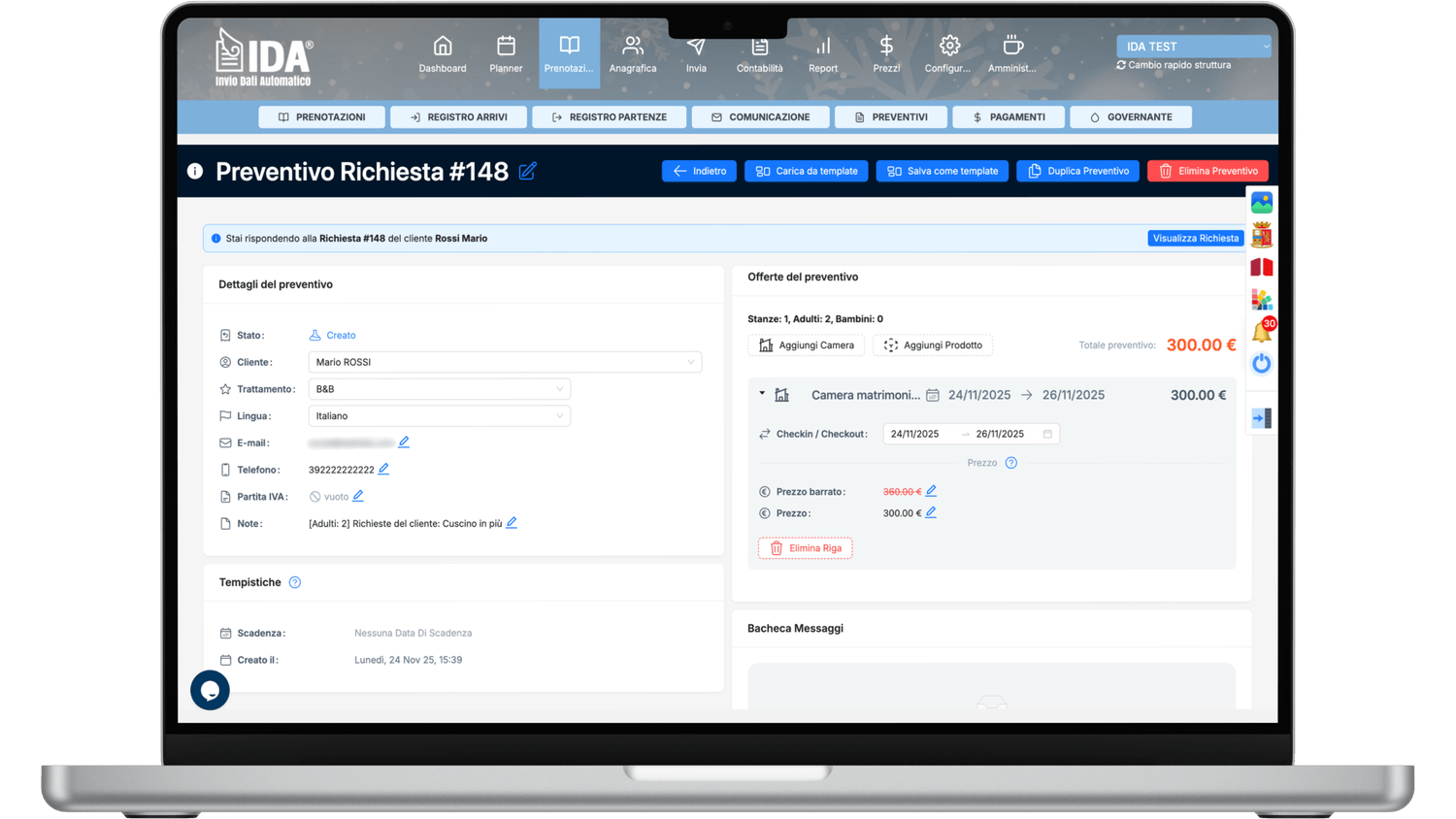Open the notifications bell with badge 30

(x=1261, y=332)
